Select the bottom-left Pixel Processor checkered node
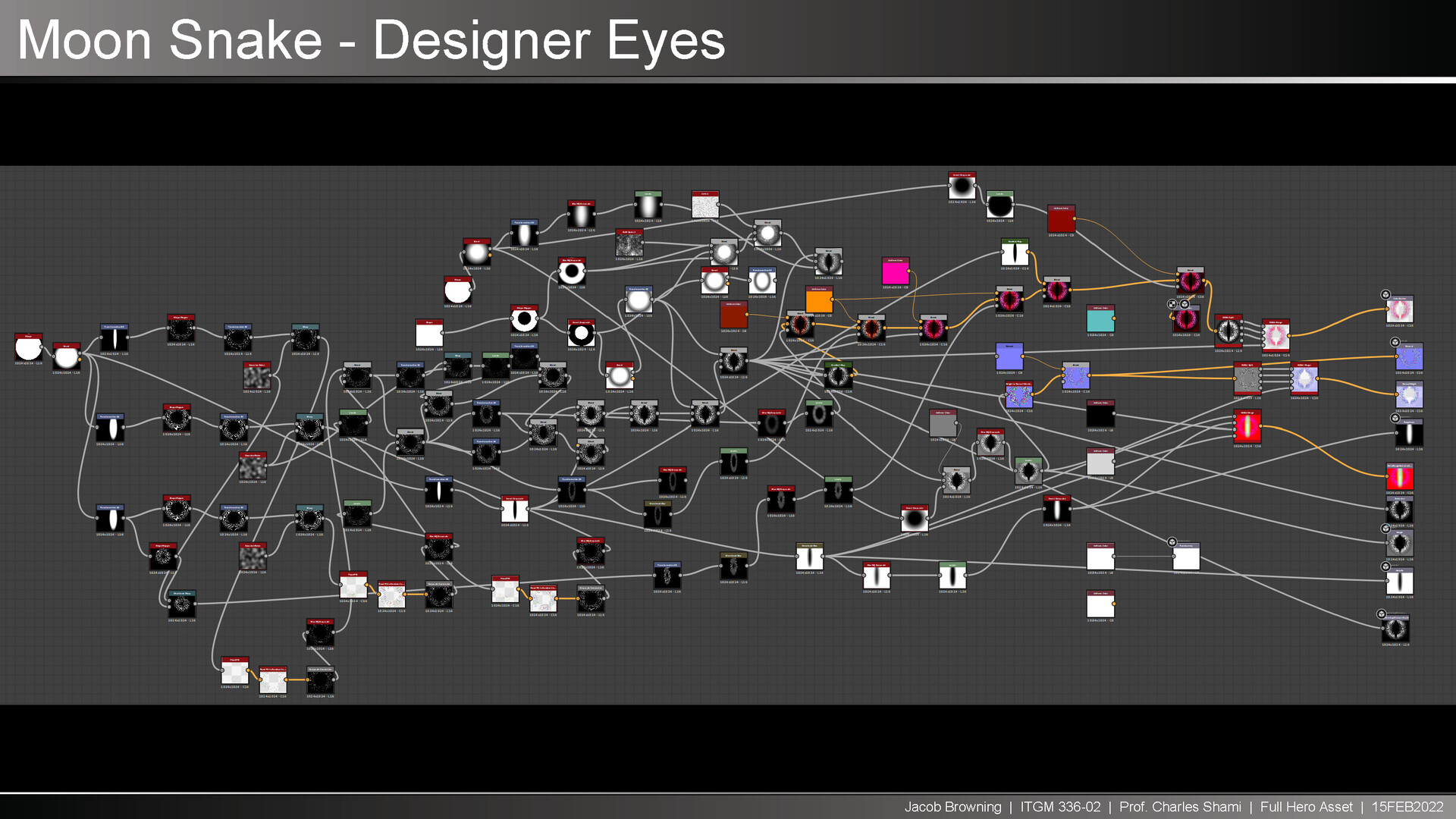The image size is (1456, 819). coord(235,672)
